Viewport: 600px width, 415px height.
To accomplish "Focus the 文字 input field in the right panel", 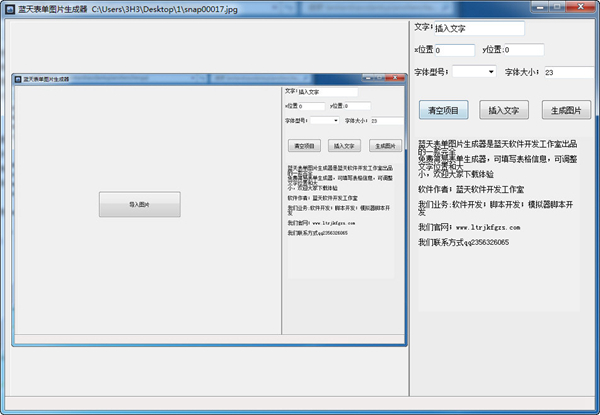I will point(478,29).
